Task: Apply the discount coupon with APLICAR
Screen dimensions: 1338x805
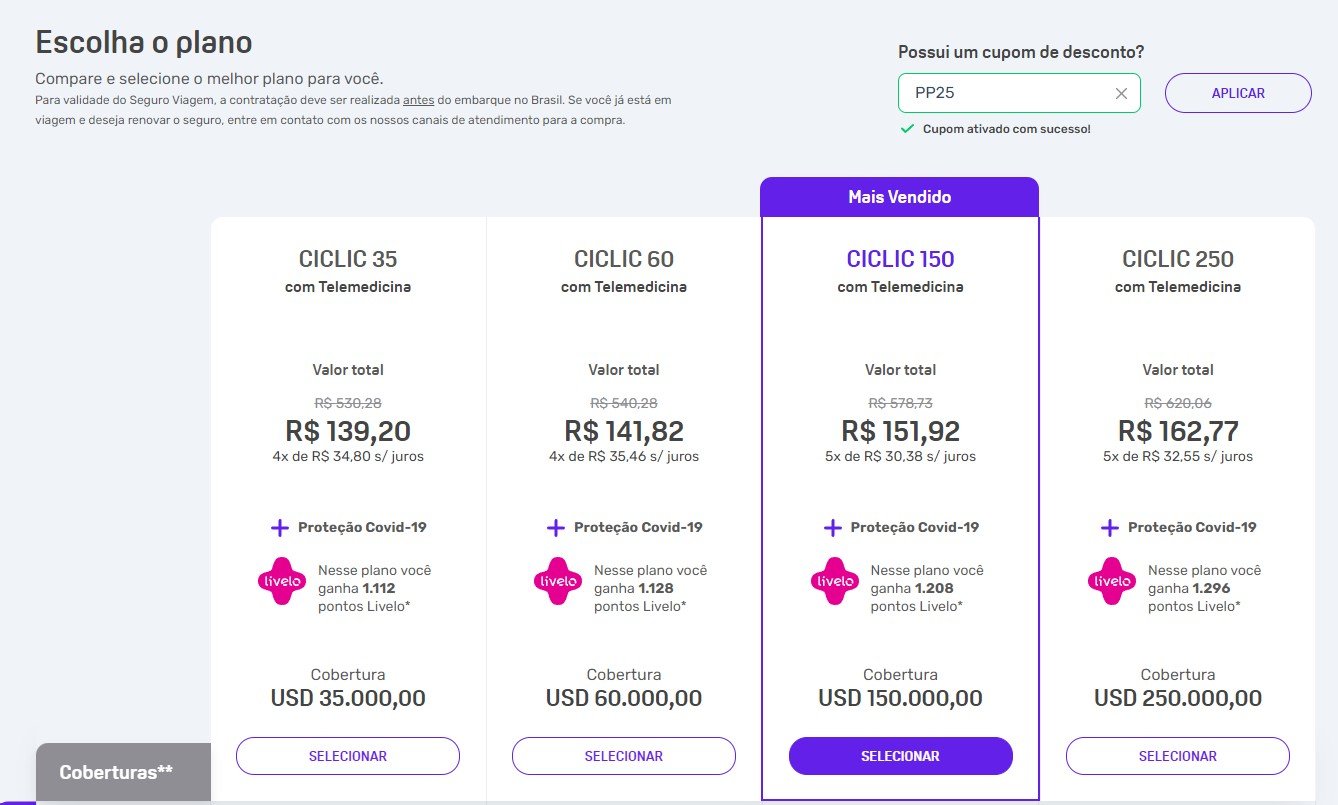Action: [x=1238, y=93]
